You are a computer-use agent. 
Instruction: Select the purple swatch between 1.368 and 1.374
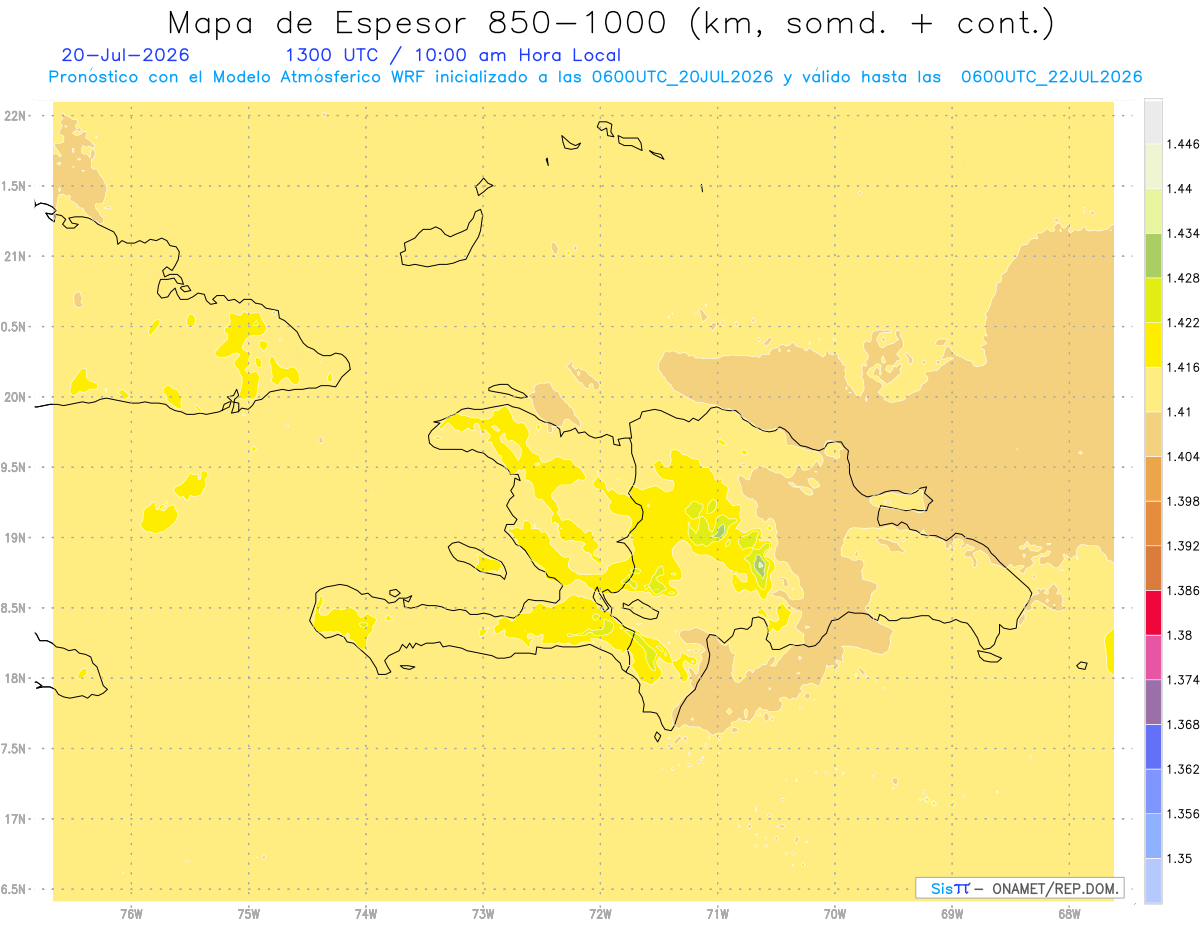pyautogui.click(x=1153, y=702)
